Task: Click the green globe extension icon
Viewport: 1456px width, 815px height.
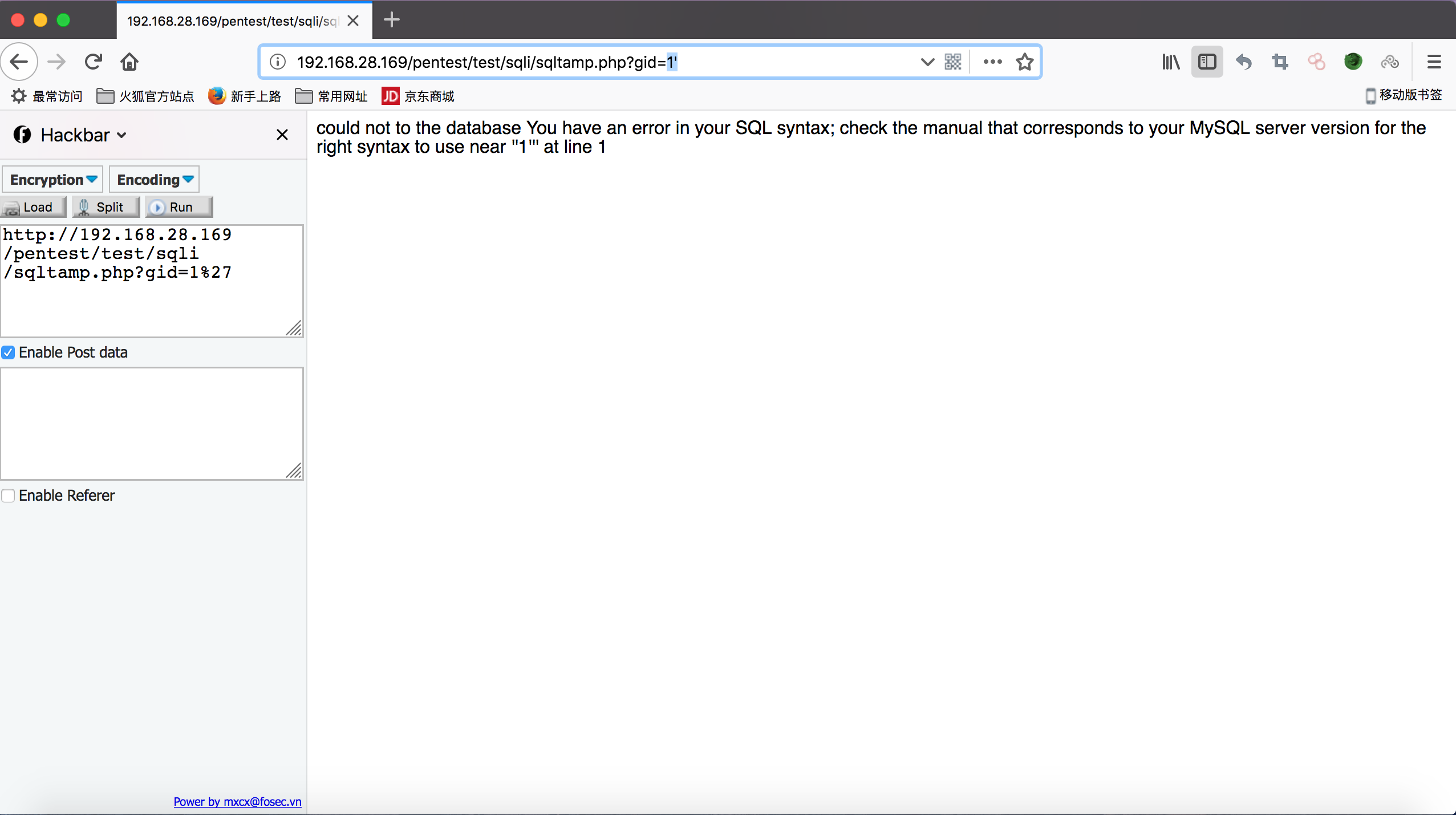Action: point(1353,62)
